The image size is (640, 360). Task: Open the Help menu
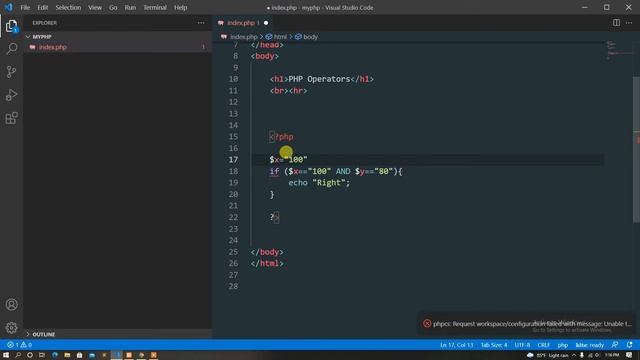(180, 7)
